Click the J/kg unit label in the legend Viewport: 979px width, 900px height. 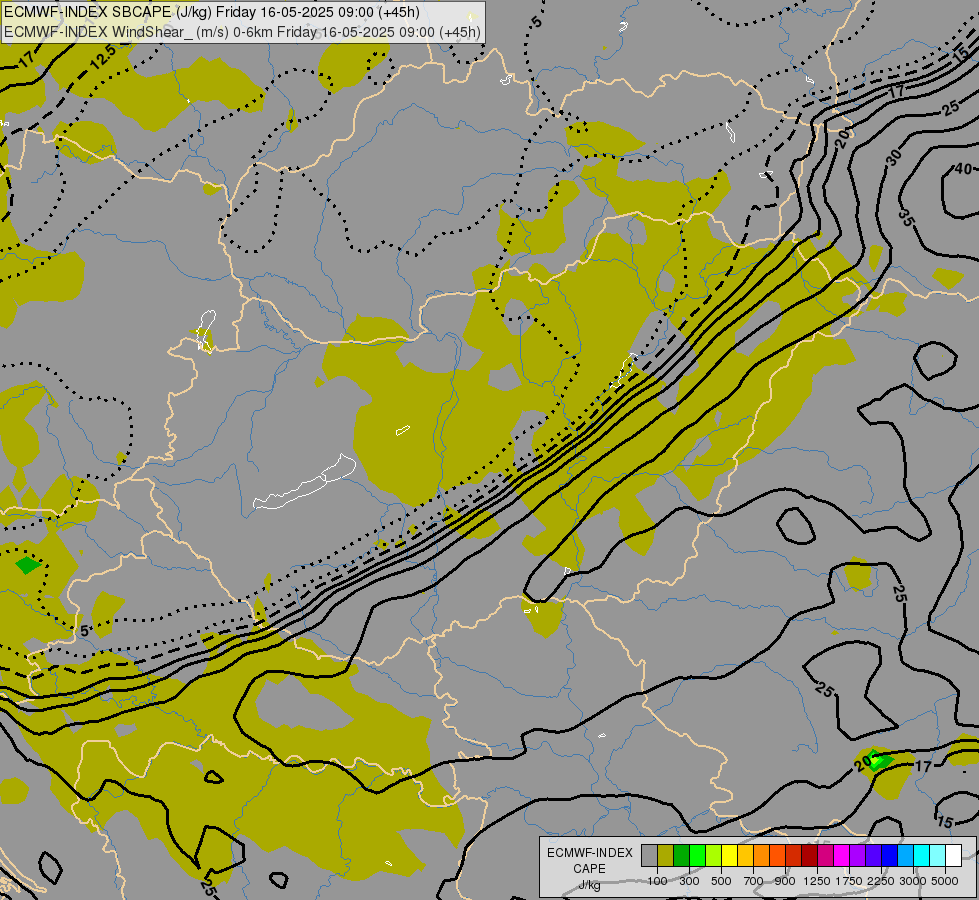[x=589, y=885]
